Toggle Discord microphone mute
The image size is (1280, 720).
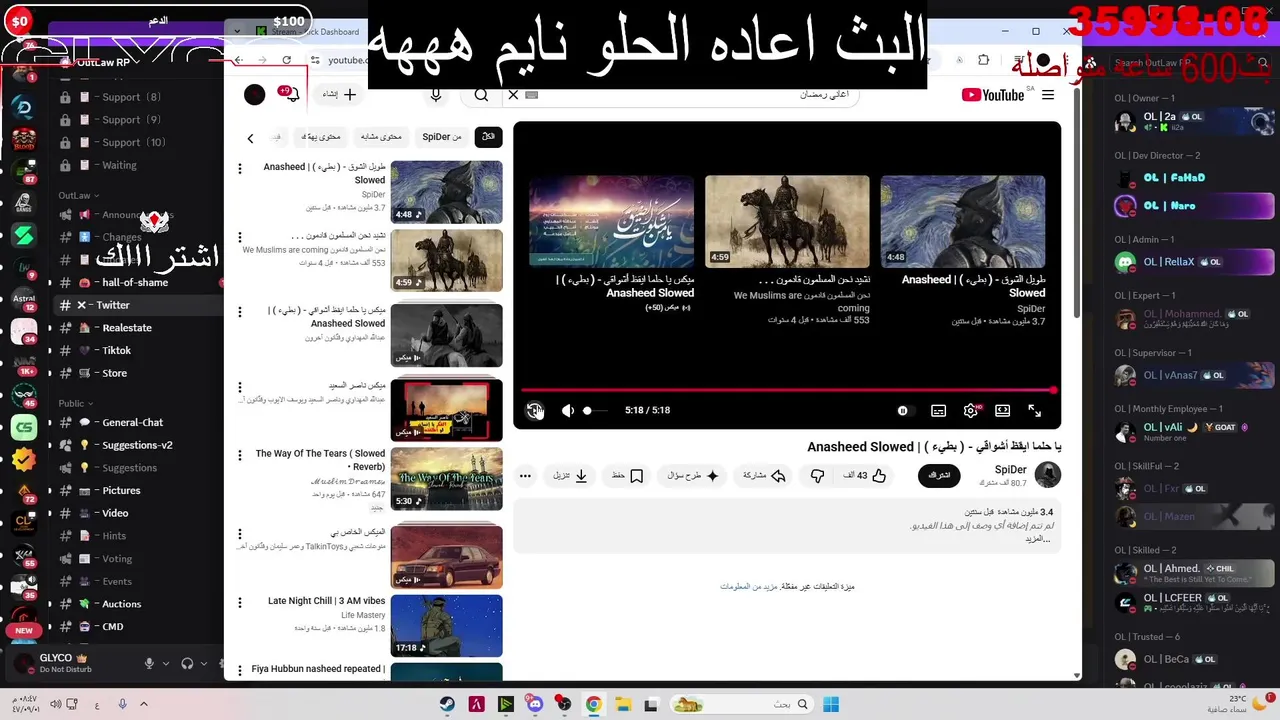(x=149, y=663)
